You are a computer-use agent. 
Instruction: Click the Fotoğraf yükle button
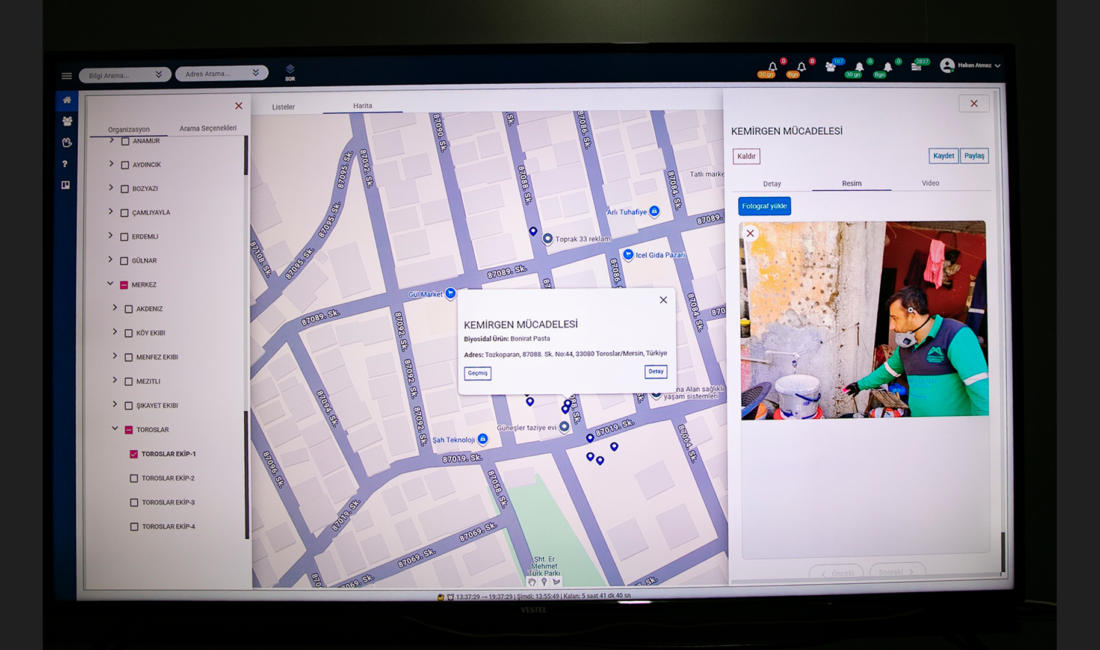[764, 206]
